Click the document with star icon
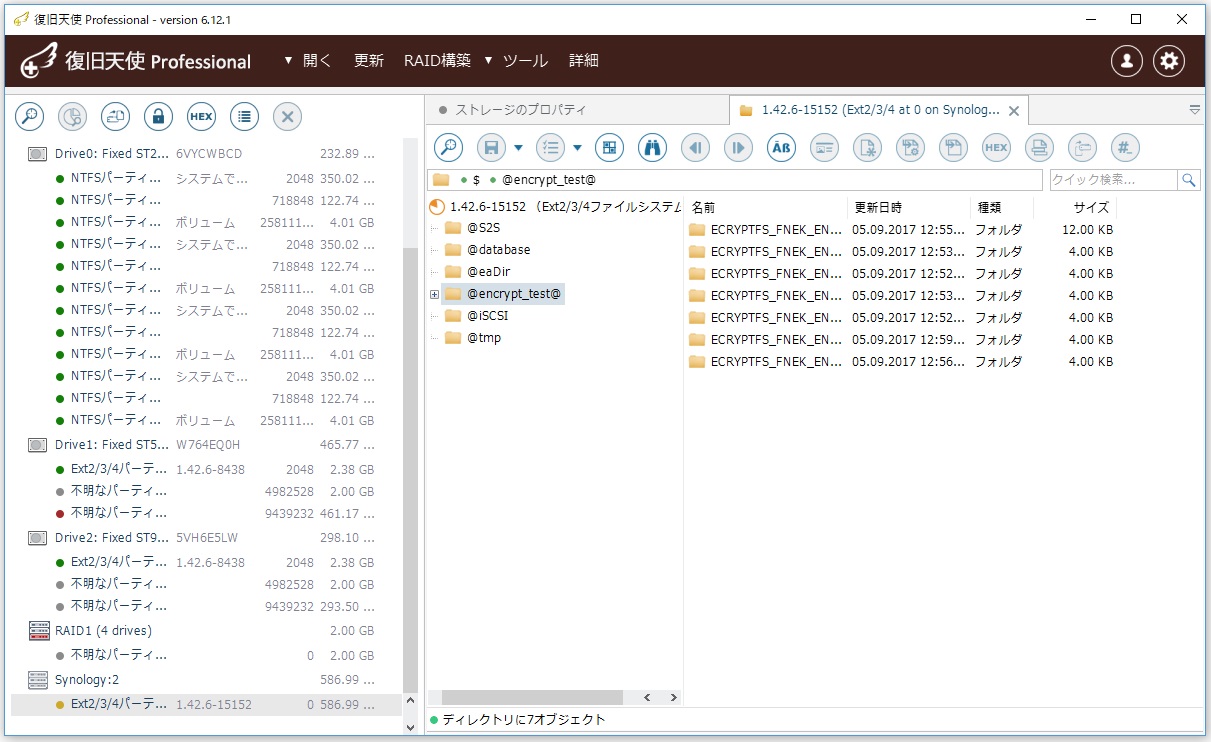This screenshot has height=742, width=1211. tap(867, 148)
